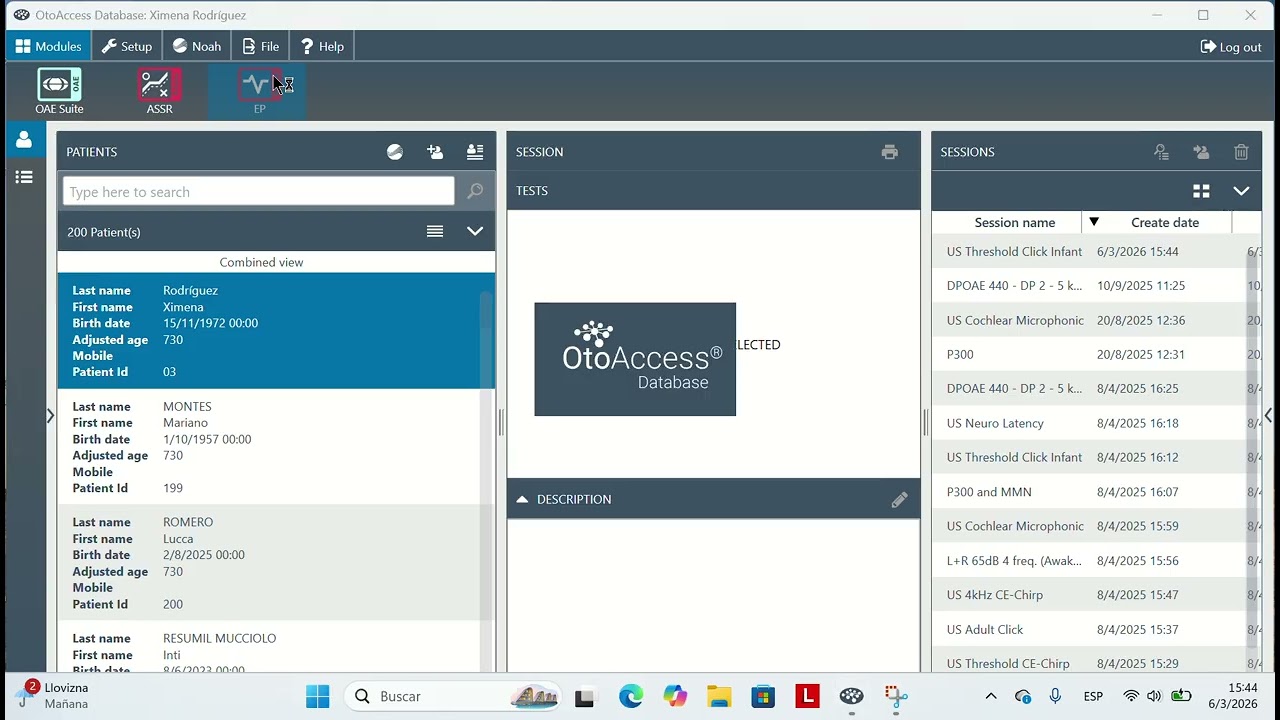Image resolution: width=1280 pixels, height=720 pixels.
Task: Open the File menu
Action: [x=261, y=46]
